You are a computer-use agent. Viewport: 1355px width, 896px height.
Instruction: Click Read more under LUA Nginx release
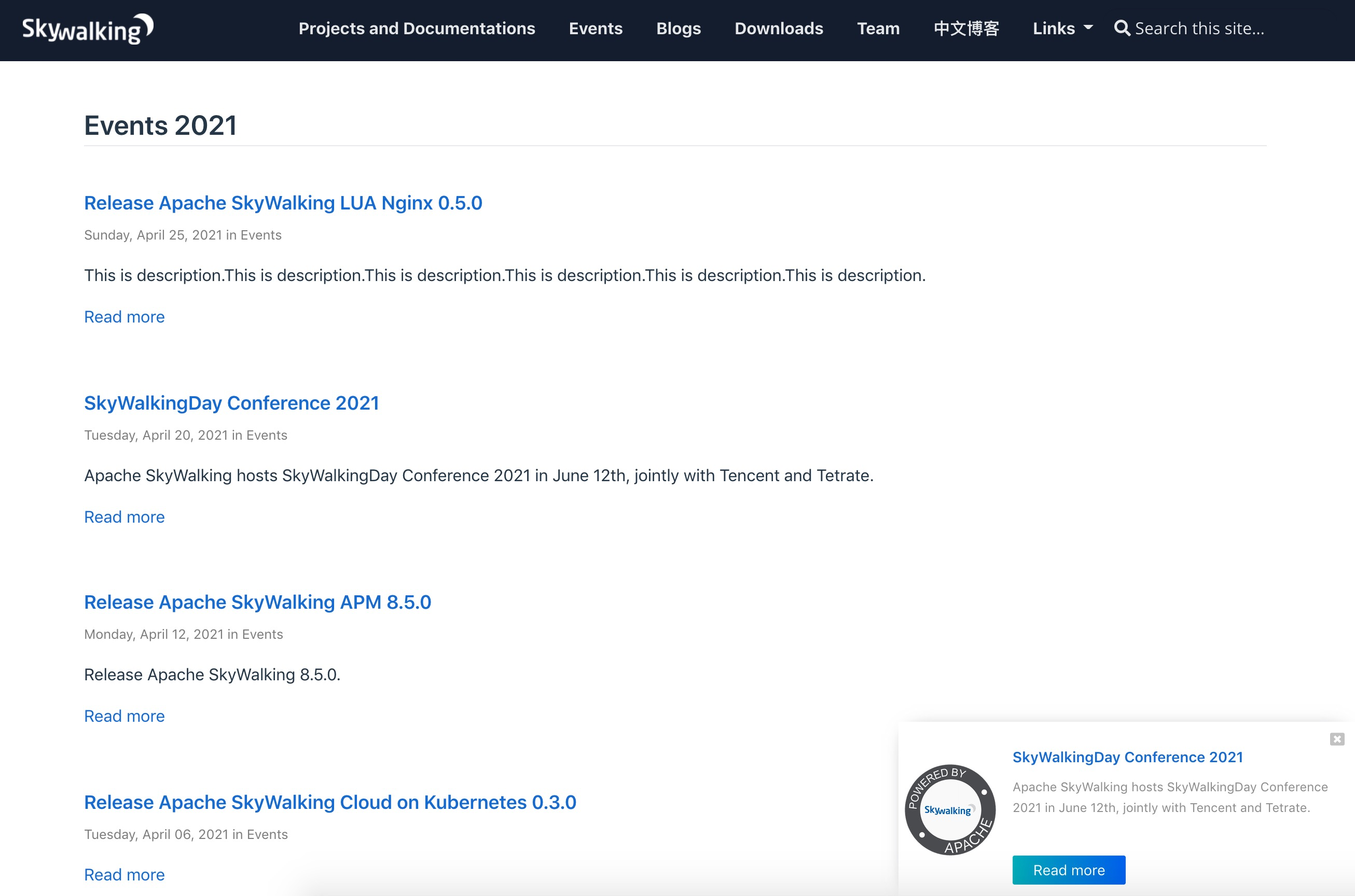click(x=124, y=317)
